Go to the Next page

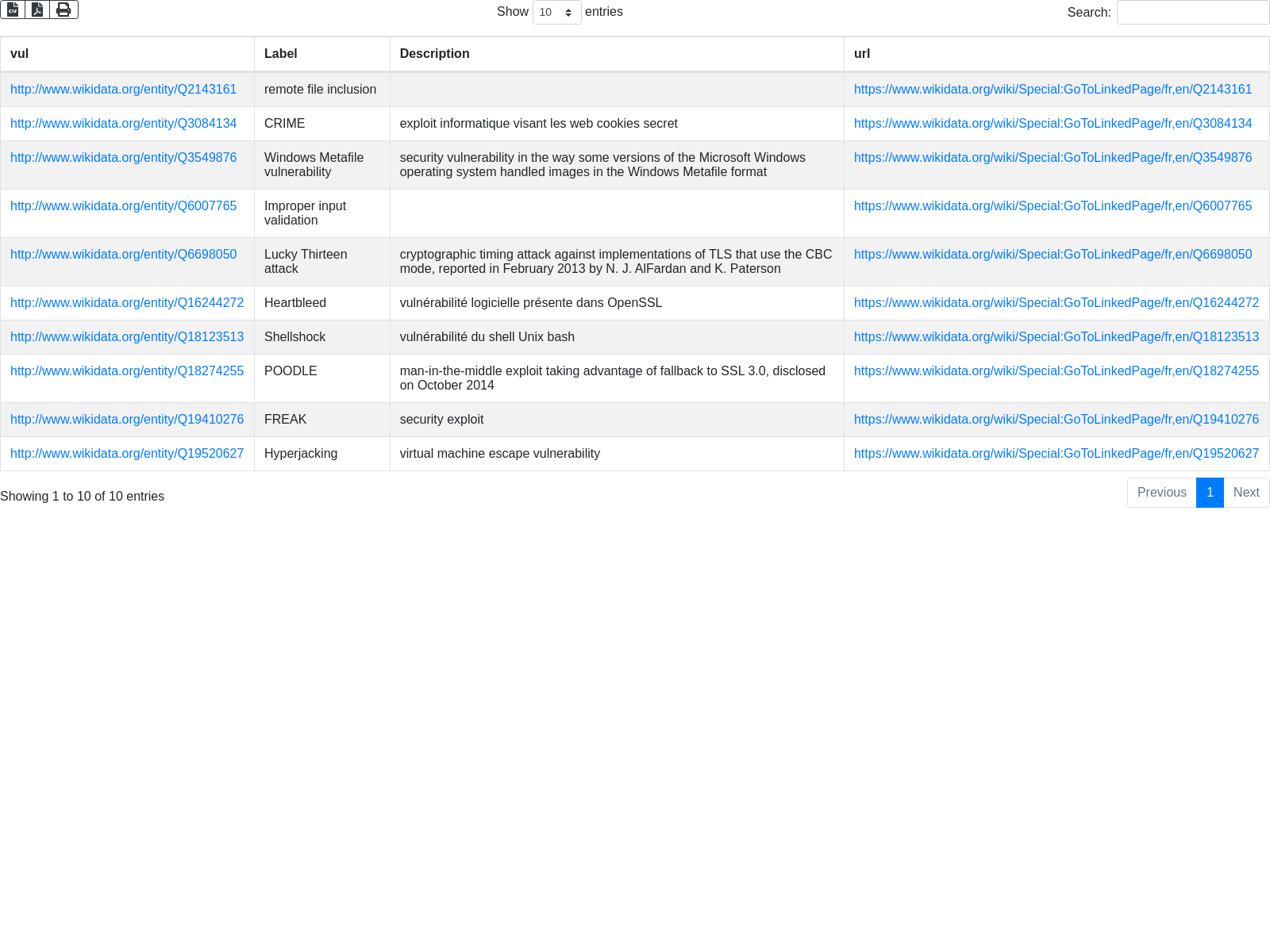click(x=1246, y=493)
